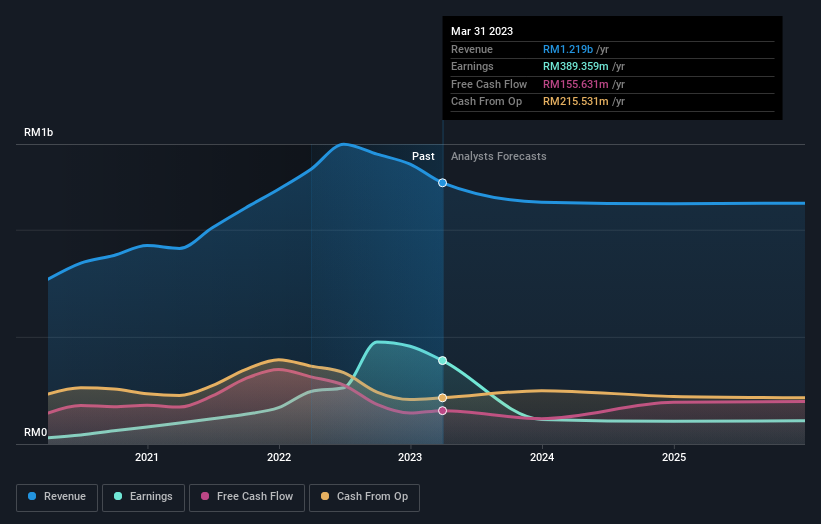This screenshot has height=524, width=821.
Task: Click the tooltip 'Cash From Op' row label
Action: (486, 102)
